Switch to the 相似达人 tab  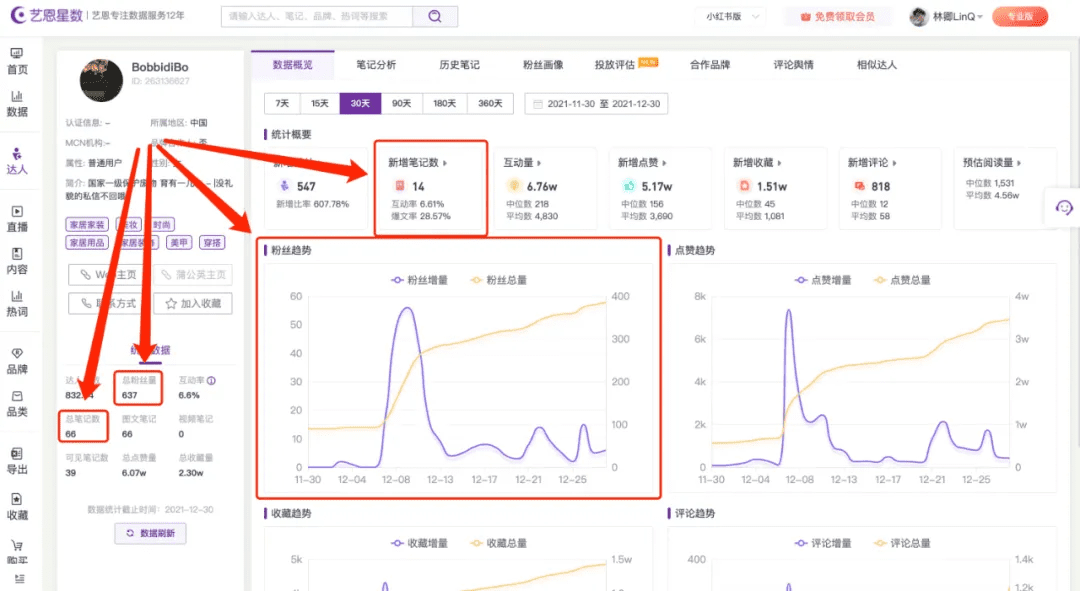tap(877, 65)
